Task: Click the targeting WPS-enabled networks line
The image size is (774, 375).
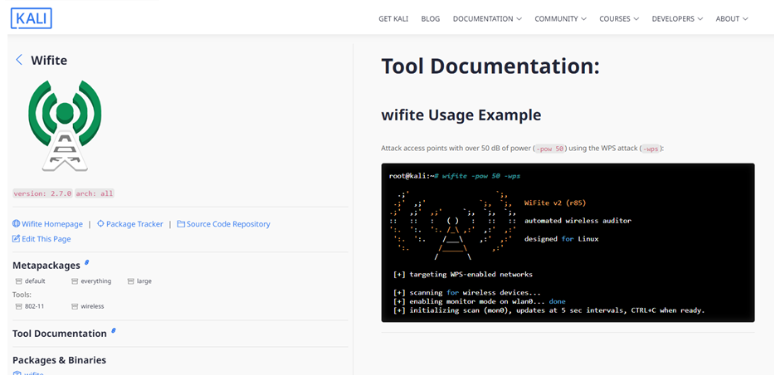Action: 463,274
